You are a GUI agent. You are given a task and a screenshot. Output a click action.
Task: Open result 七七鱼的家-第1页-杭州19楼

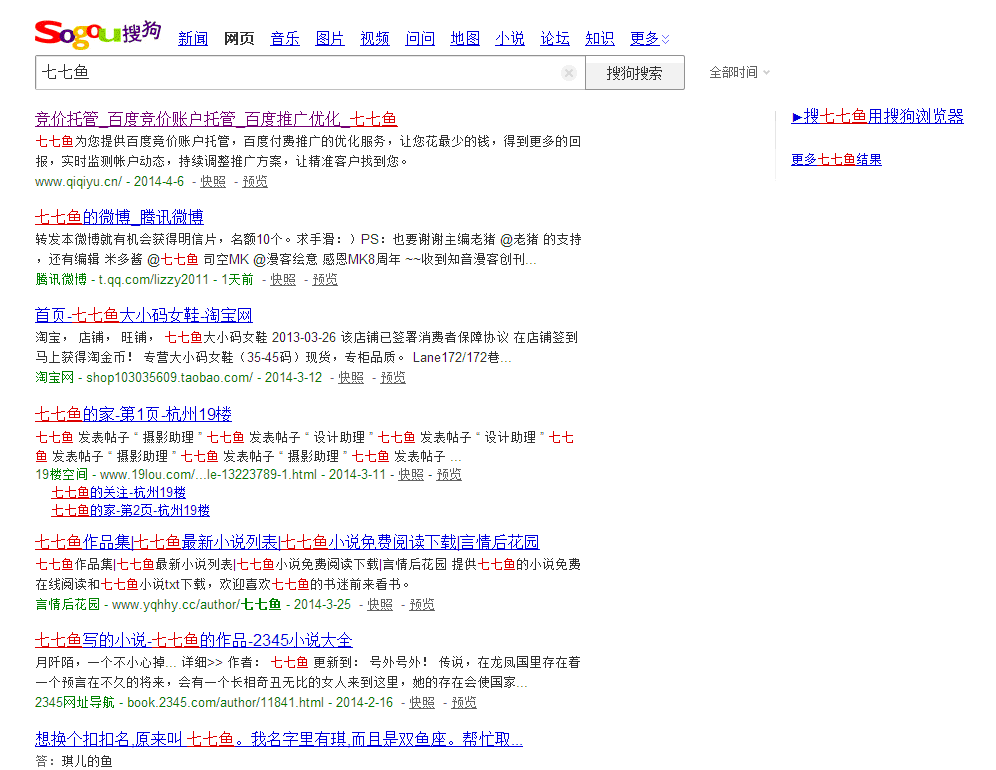coord(133,414)
